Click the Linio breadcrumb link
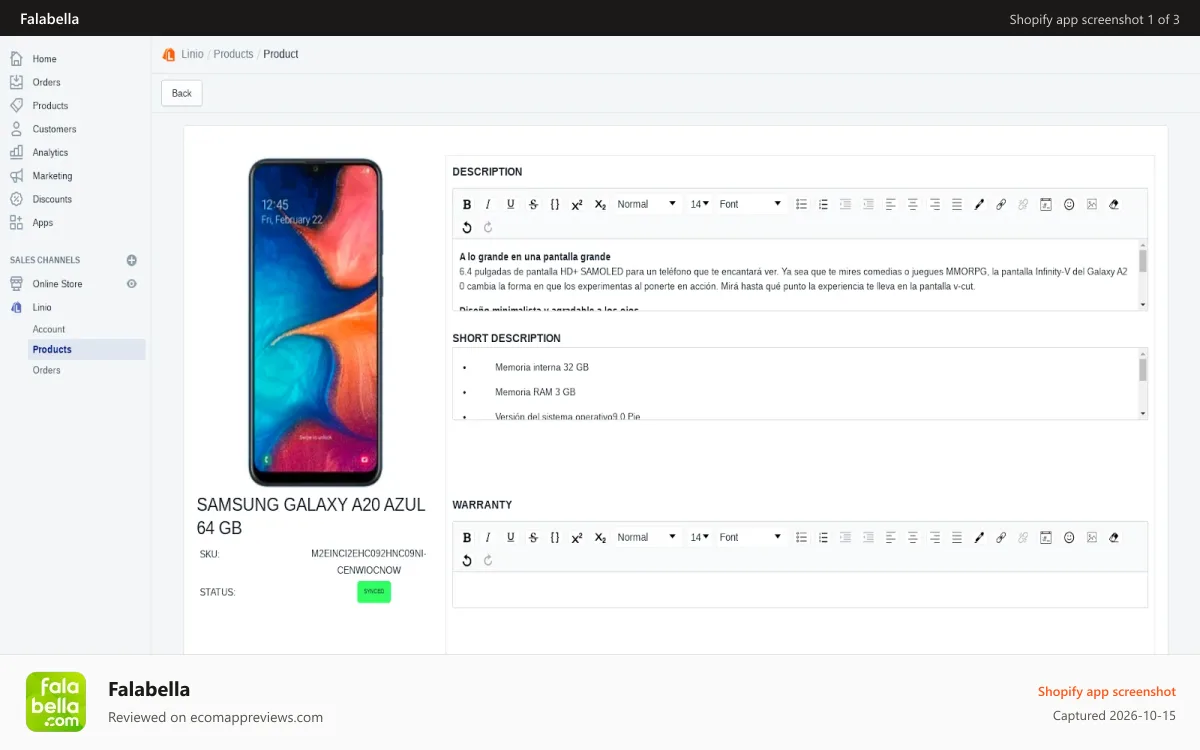Screen dimensions: 1200x750 click(192, 54)
